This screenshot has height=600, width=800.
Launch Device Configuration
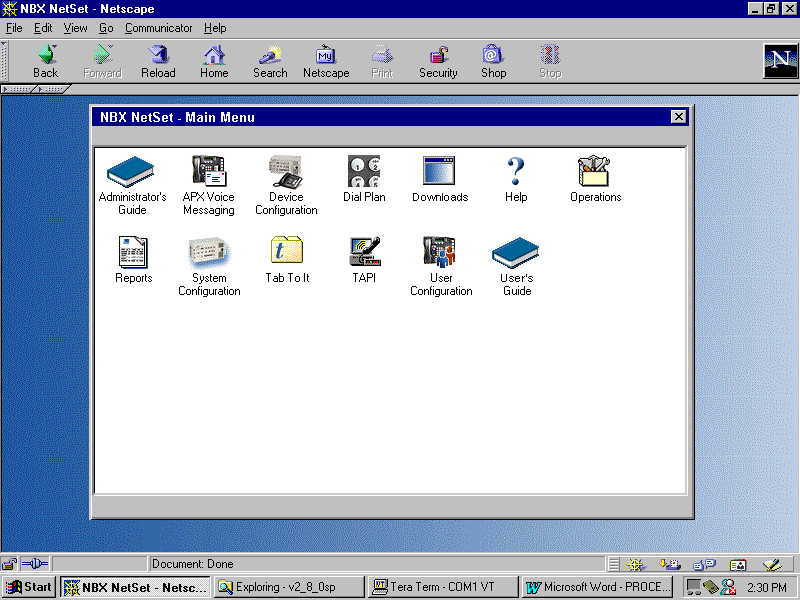click(x=286, y=171)
